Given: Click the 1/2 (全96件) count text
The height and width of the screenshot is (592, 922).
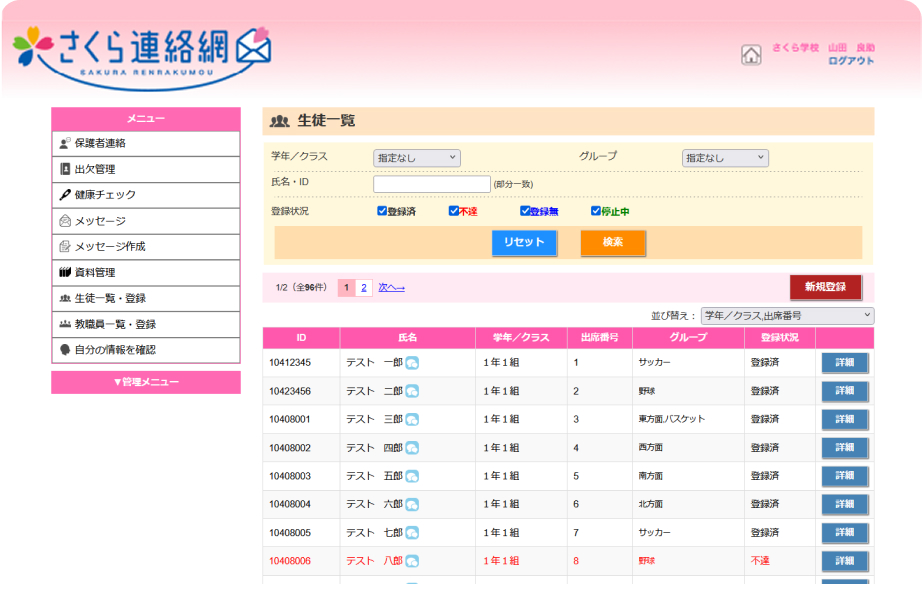Looking at the screenshot, I should [301, 287].
